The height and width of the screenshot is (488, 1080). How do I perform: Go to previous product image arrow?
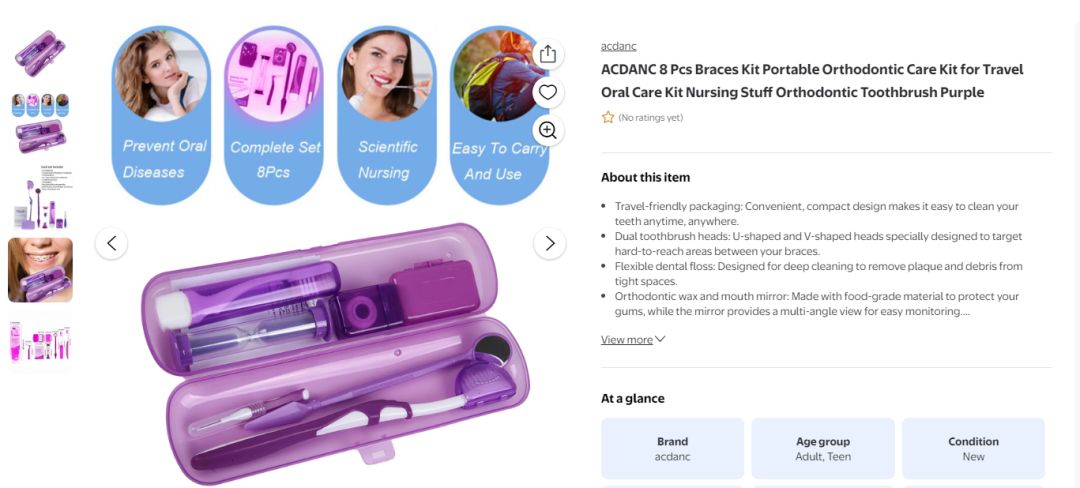(x=112, y=243)
